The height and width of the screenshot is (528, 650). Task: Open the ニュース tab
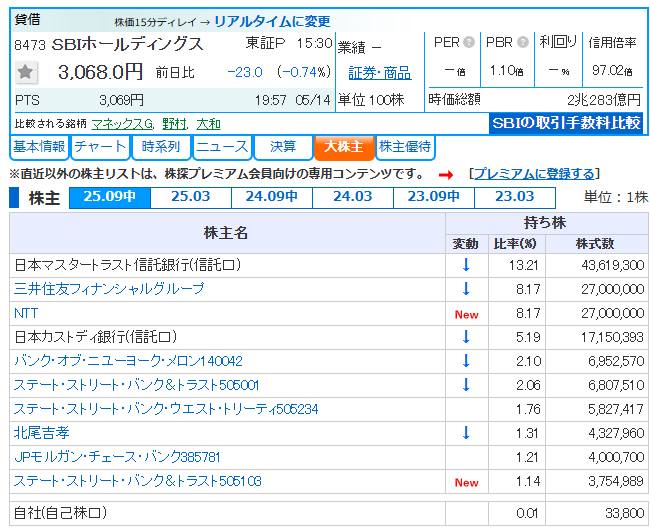pyautogui.click(x=222, y=147)
